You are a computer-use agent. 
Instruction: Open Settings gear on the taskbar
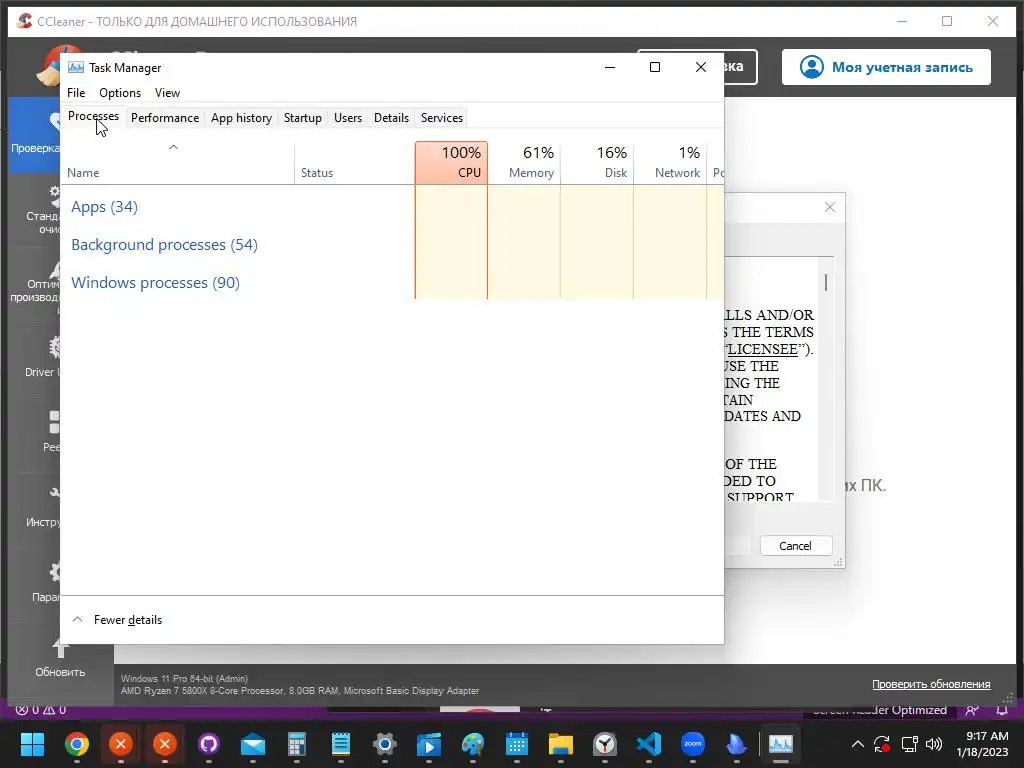(x=385, y=744)
